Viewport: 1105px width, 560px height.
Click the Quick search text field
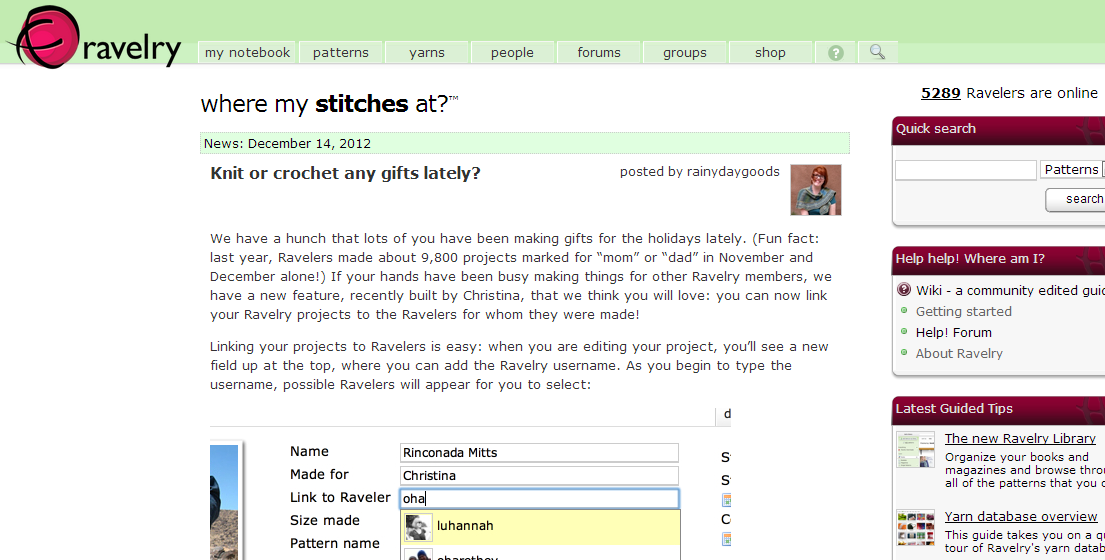[965, 170]
